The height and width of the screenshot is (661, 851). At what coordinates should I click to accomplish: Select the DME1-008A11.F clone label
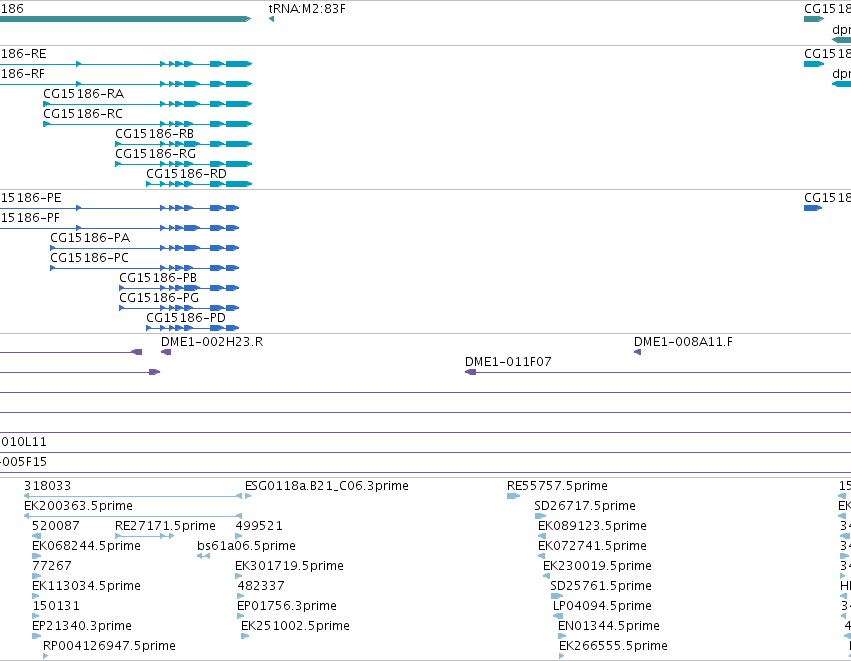pyautogui.click(x=683, y=342)
